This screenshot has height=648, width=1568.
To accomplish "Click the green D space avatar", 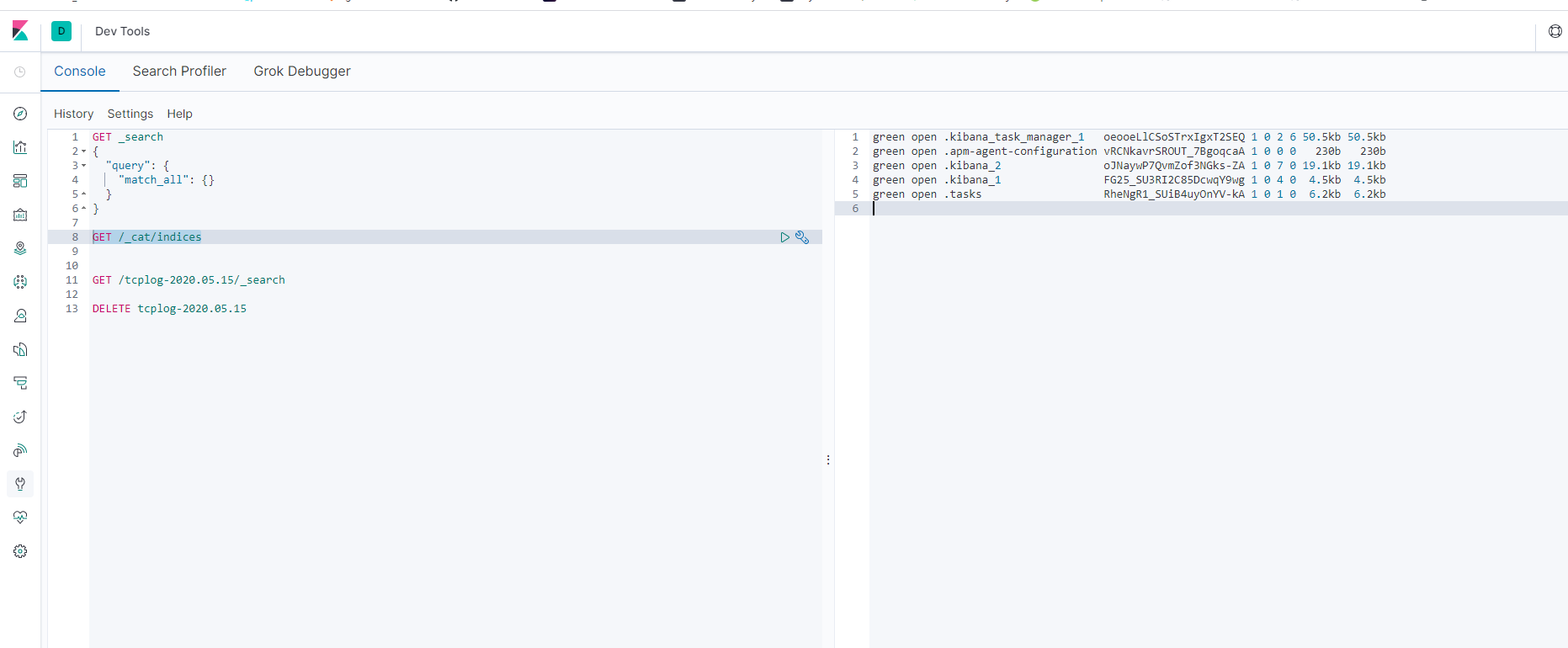I will (61, 31).
